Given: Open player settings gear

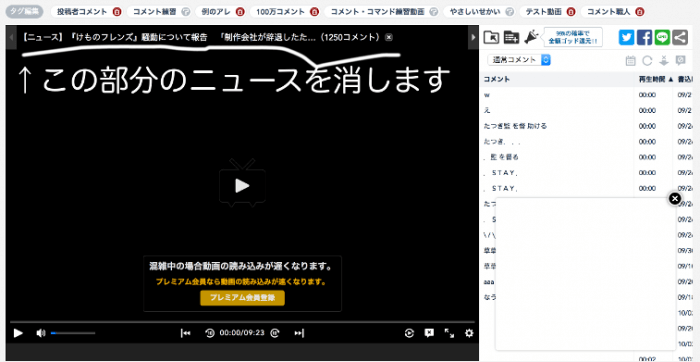Looking at the screenshot, I should tap(469, 333).
